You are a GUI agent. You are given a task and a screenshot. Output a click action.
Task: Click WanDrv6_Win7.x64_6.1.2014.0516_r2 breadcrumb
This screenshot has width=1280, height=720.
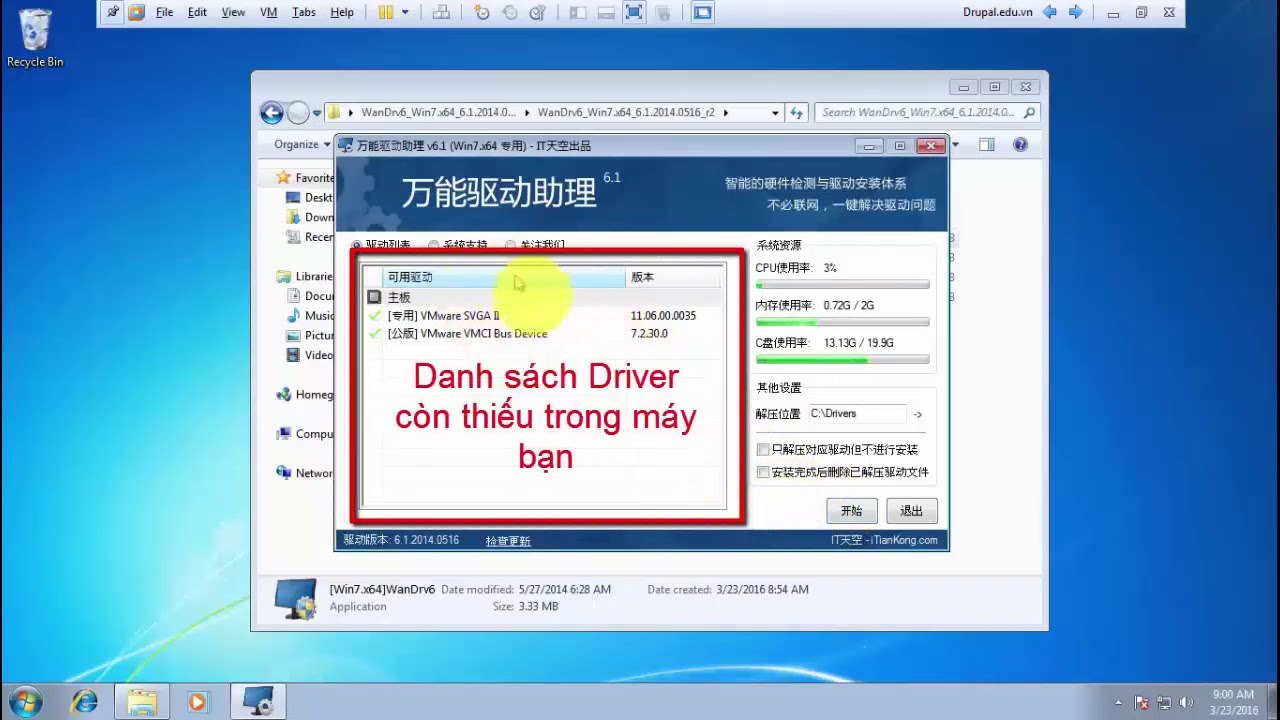click(x=626, y=113)
